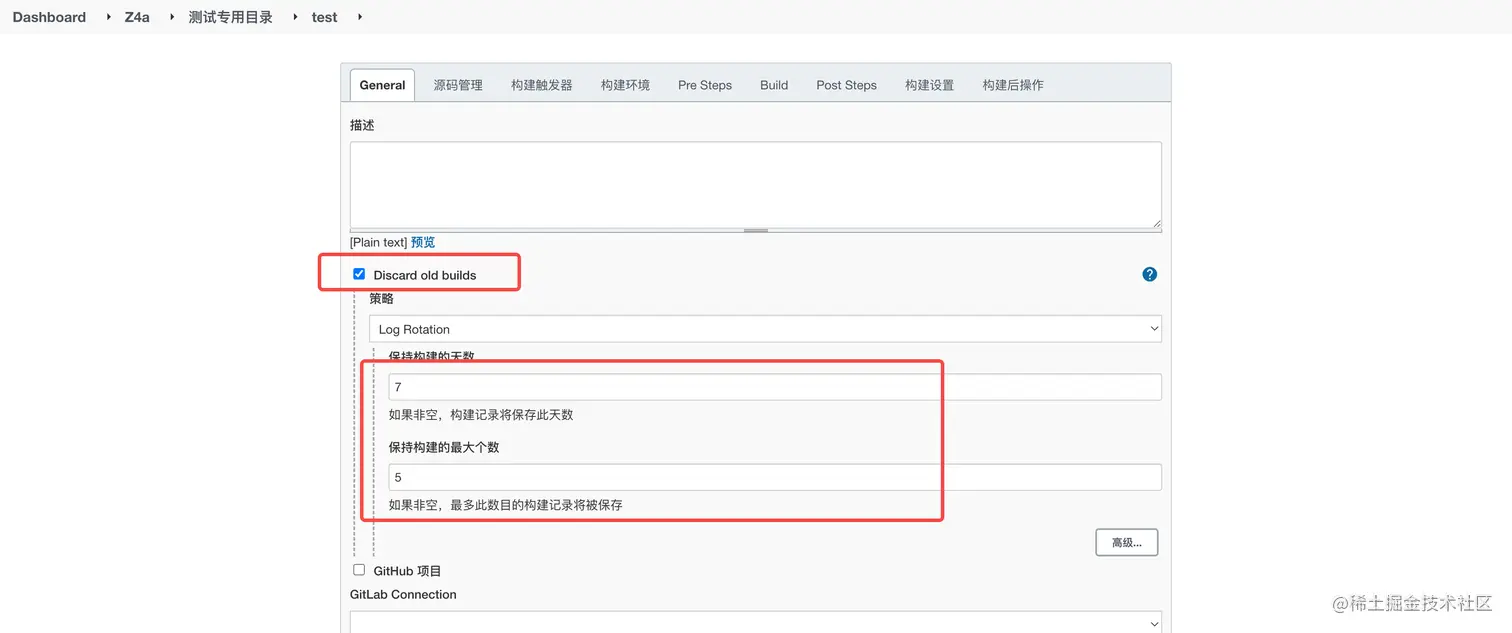The image size is (1512, 633).
Task: Grab the description textarea resize handle
Action: (756, 231)
